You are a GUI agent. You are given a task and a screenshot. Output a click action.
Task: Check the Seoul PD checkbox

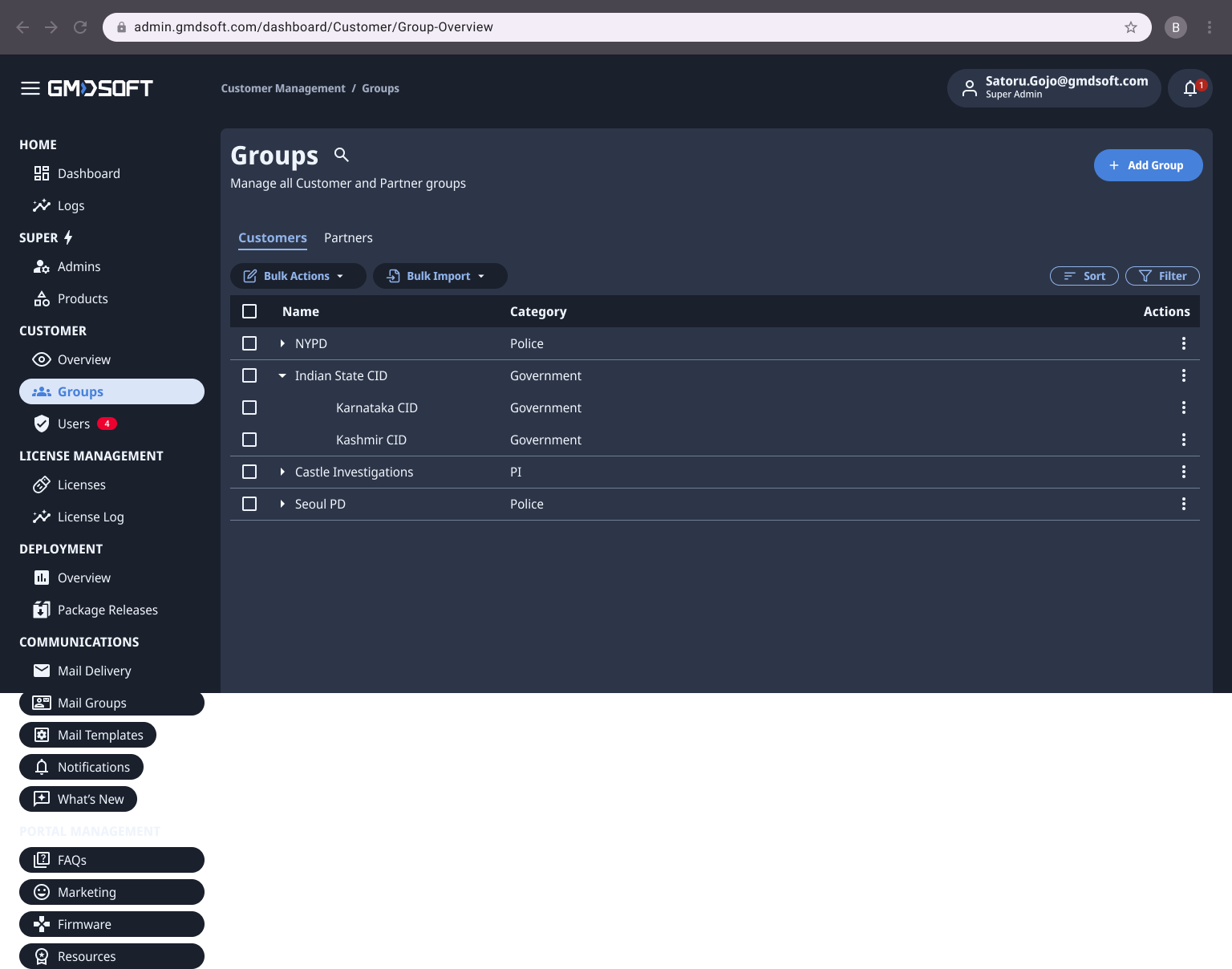249,504
